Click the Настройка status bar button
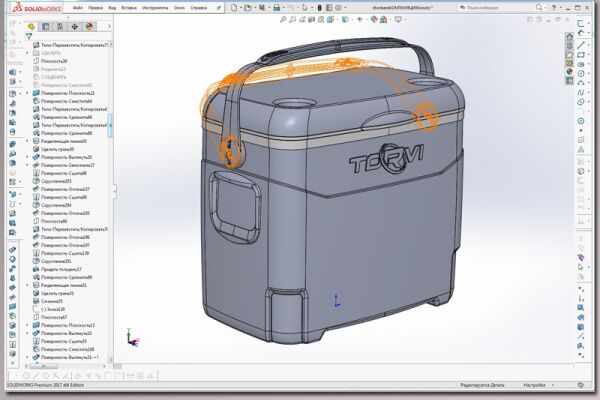This screenshot has height=400, width=600. (534, 385)
